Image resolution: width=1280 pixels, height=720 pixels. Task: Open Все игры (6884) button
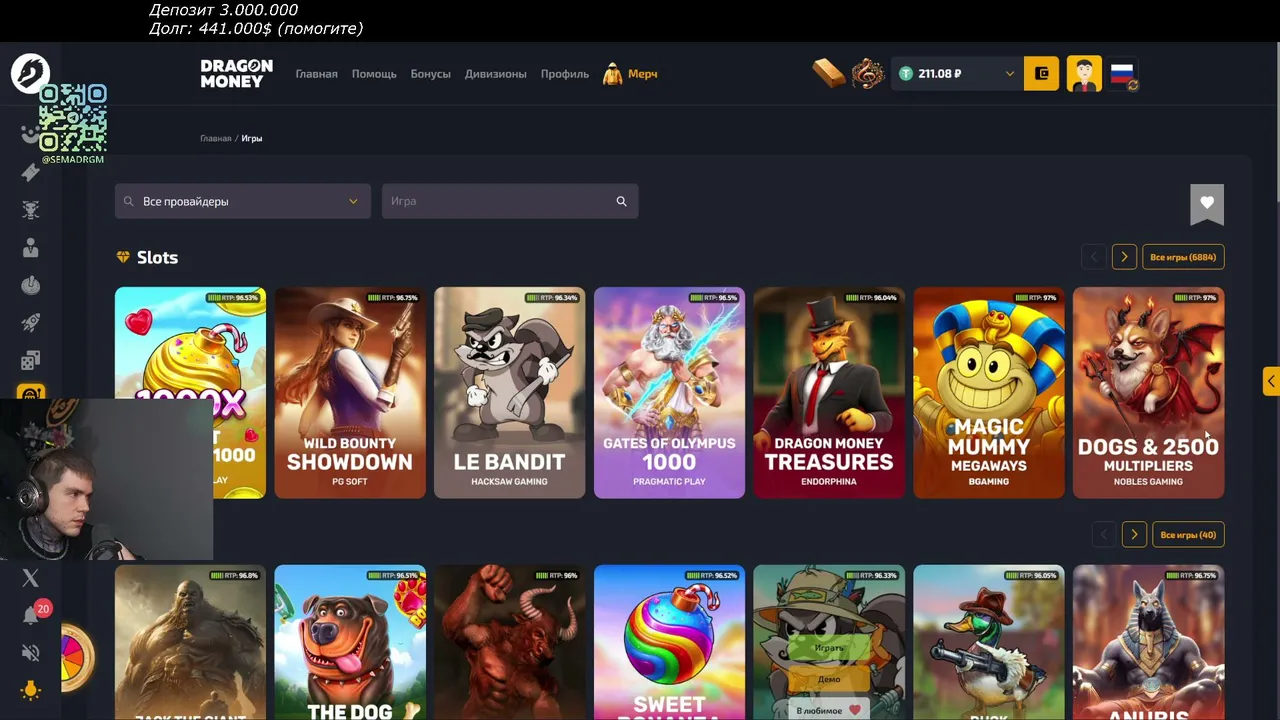coord(1183,257)
